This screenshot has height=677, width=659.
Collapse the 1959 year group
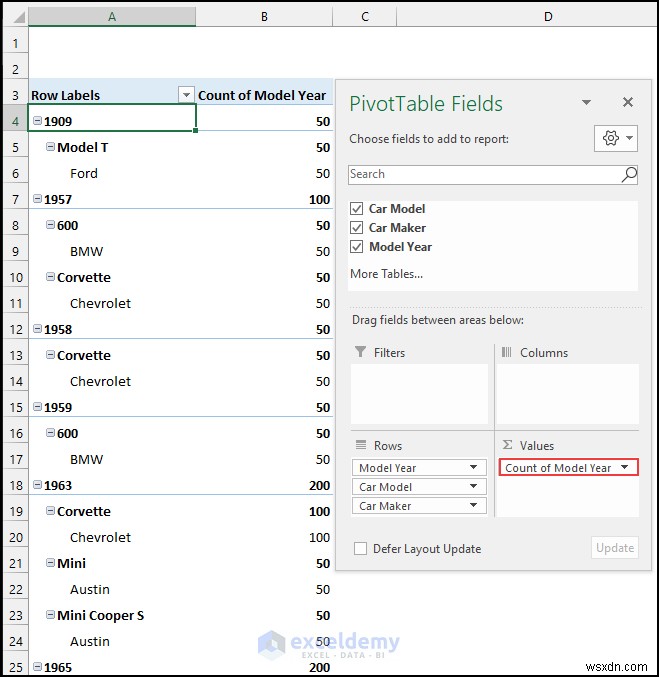[38, 407]
